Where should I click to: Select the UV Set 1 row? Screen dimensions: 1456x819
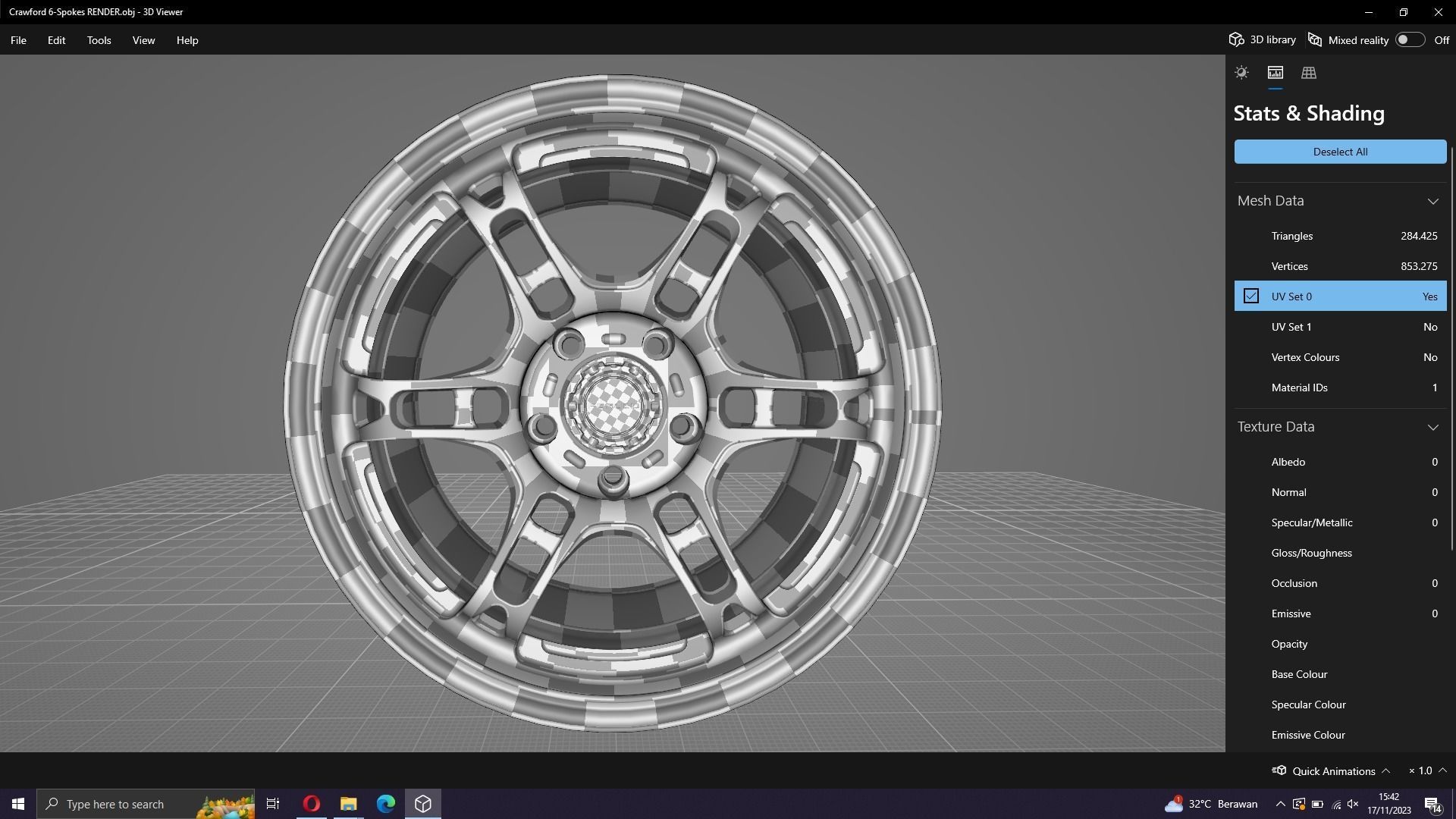(x=1340, y=327)
